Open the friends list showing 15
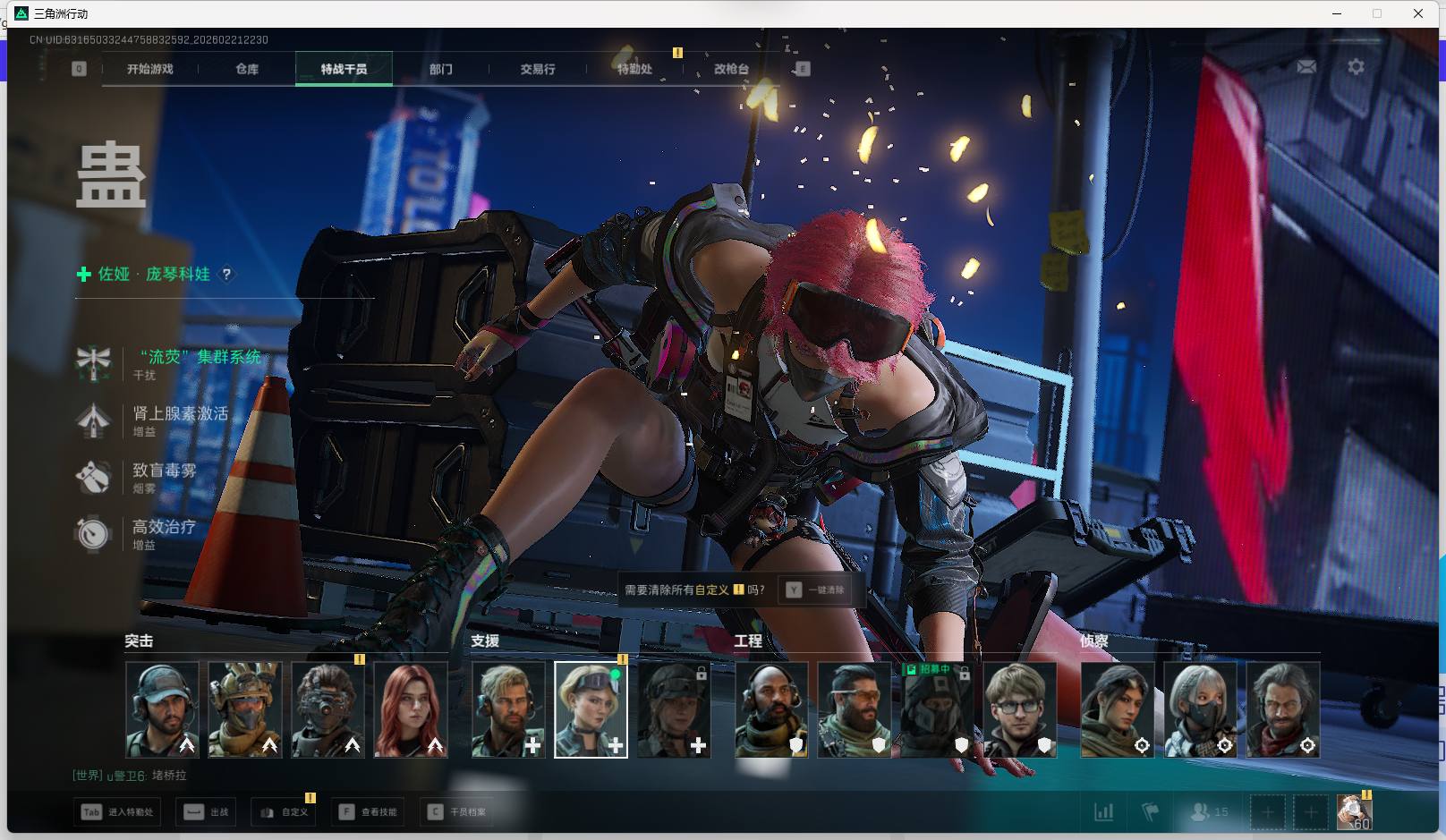 [x=1209, y=812]
